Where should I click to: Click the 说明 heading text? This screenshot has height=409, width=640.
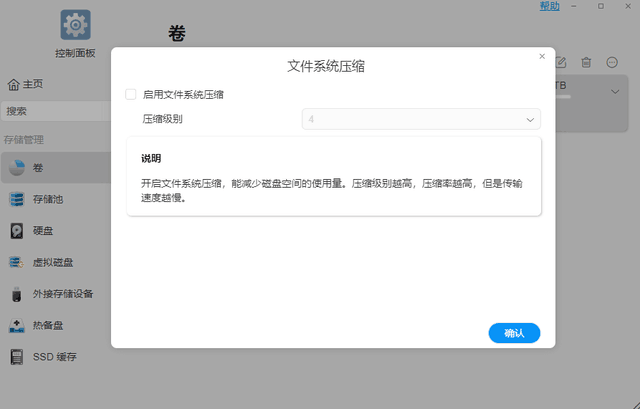tap(151, 158)
